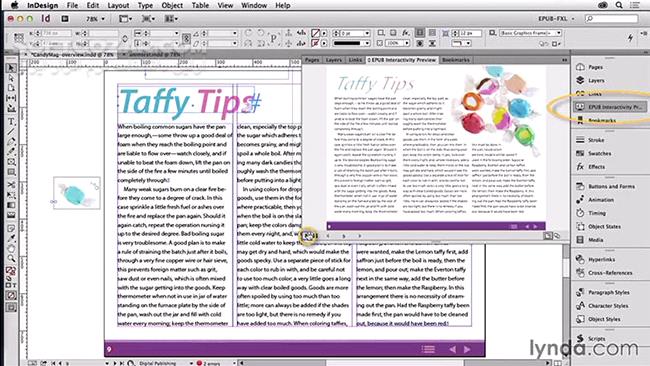
Task: Open the Window menu
Action: click(x=254, y=5)
